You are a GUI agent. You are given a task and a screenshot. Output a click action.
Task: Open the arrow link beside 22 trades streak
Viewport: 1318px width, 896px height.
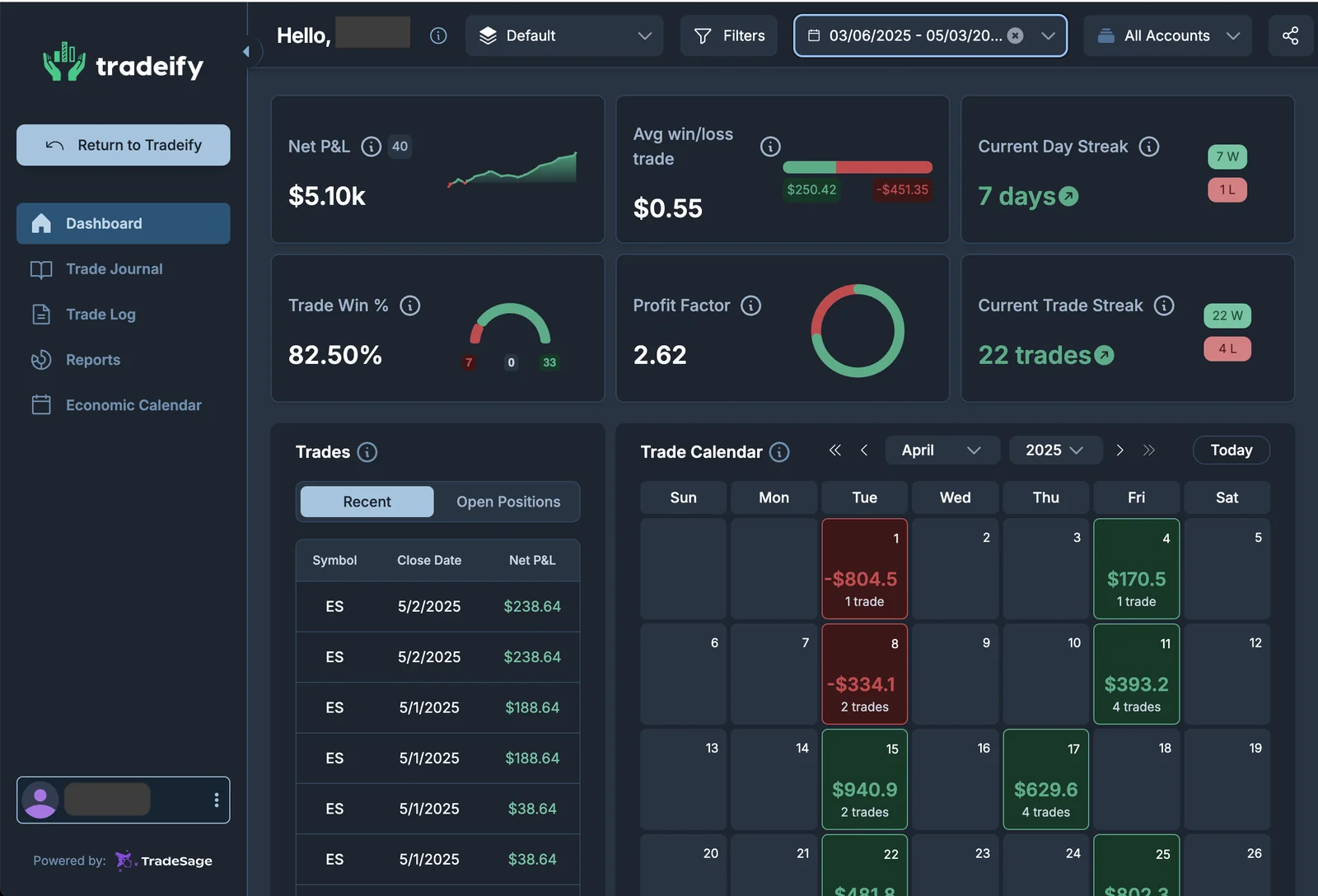coord(1104,355)
